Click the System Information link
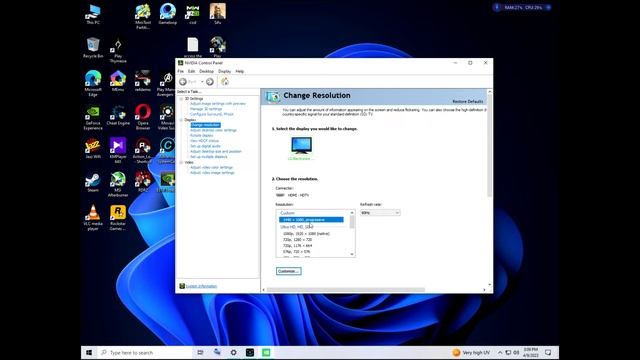Viewport: 640px width, 360px height. tap(201, 286)
